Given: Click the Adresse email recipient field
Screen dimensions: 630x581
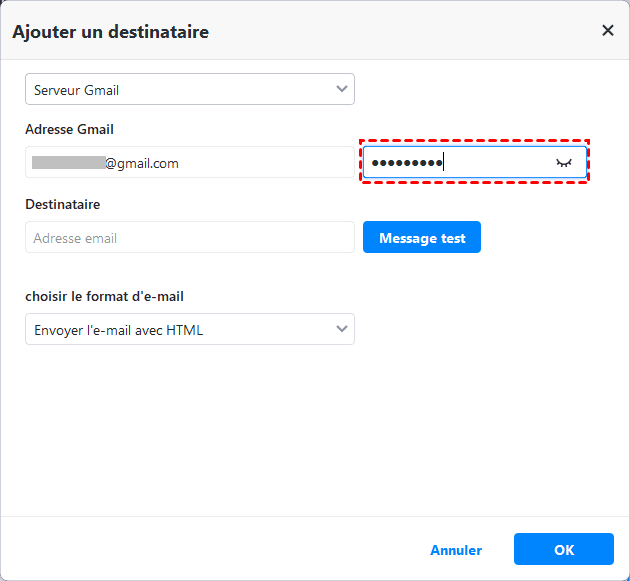Looking at the screenshot, I should [x=189, y=238].
